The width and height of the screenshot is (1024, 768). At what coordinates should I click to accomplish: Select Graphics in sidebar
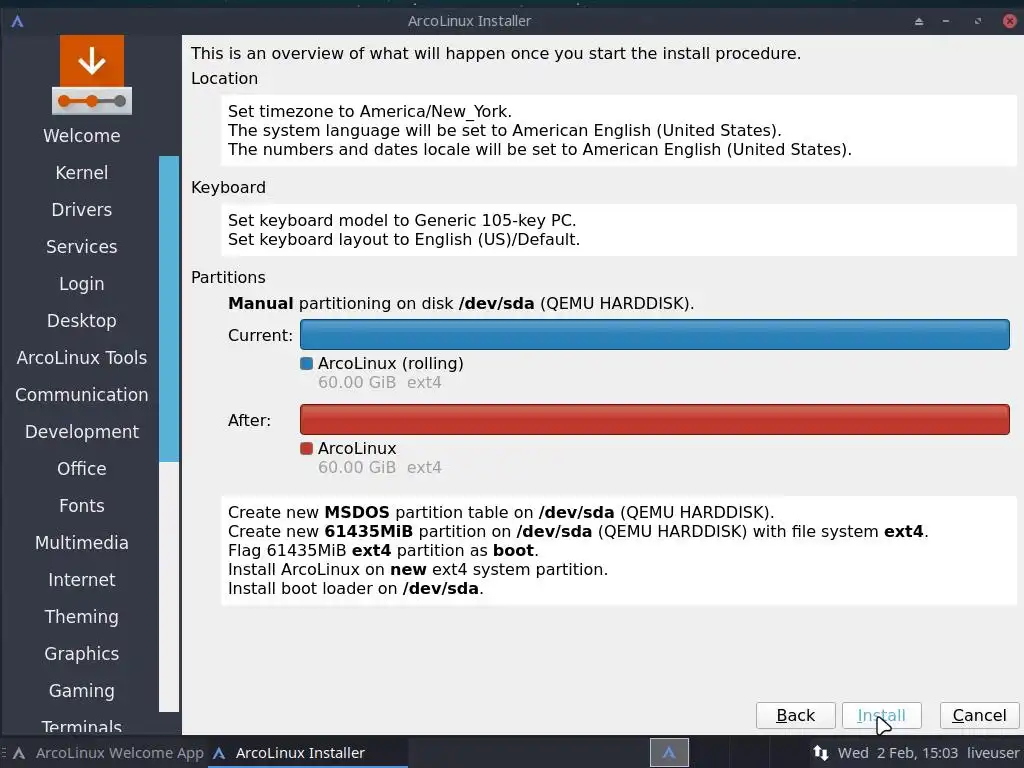82,654
